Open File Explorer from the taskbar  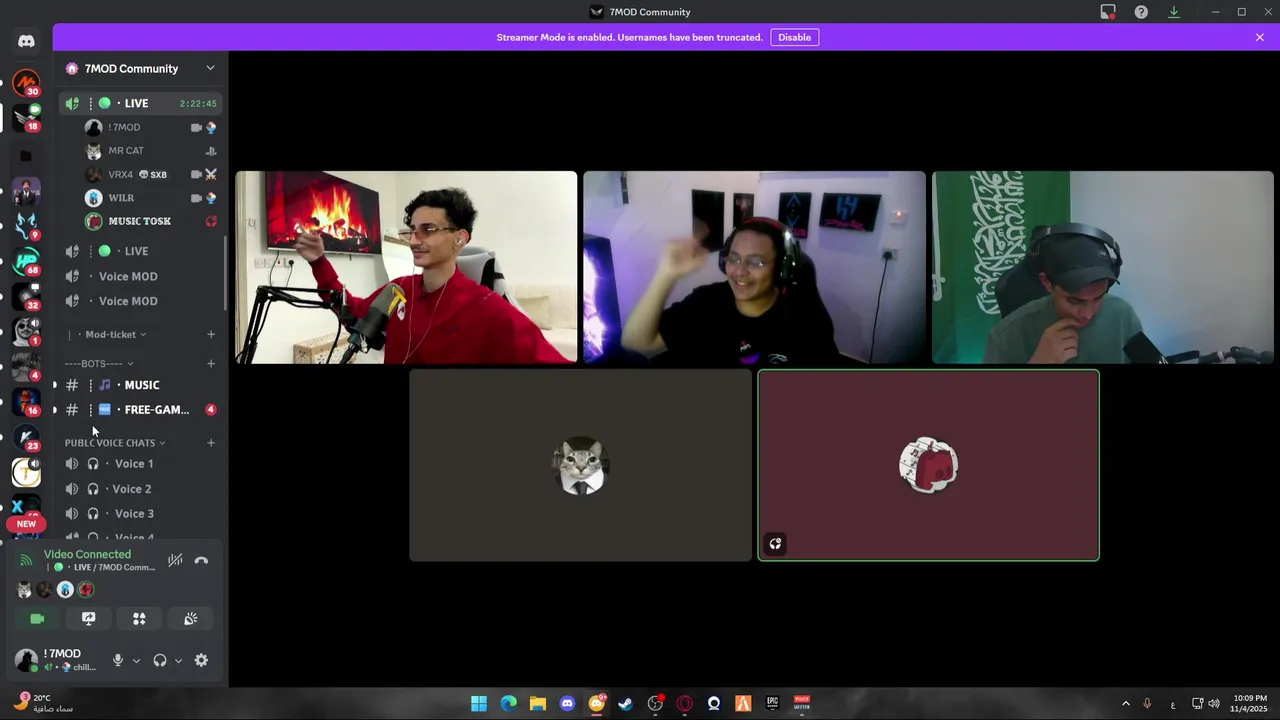[x=538, y=703]
